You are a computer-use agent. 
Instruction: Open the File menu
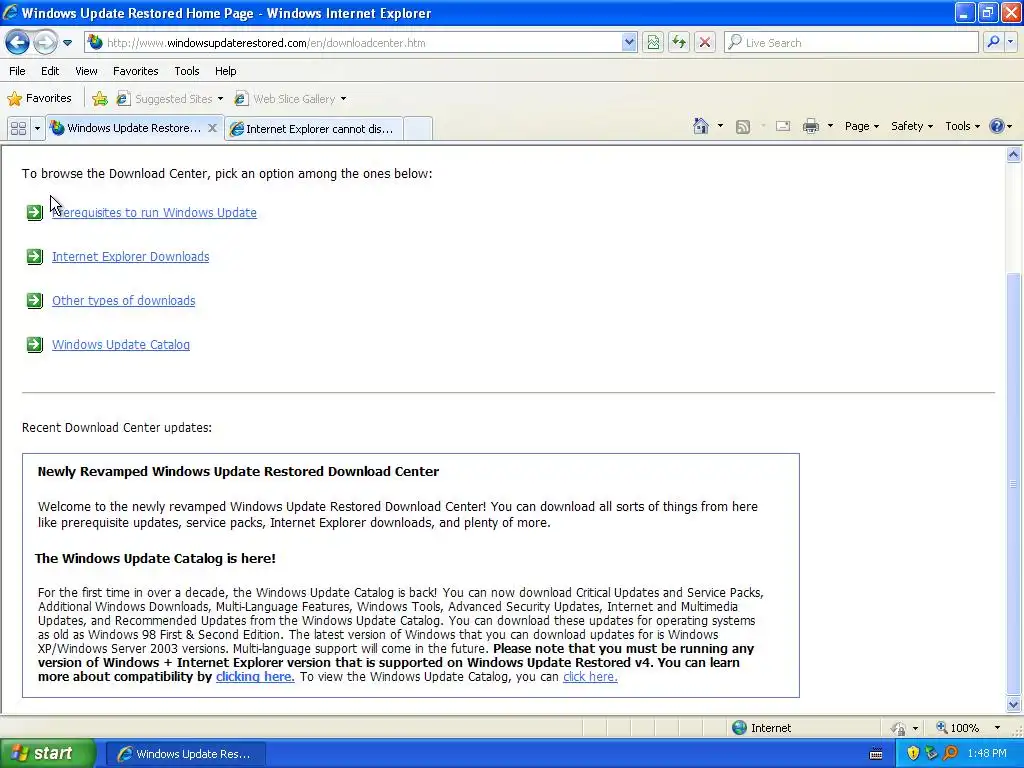click(18, 71)
